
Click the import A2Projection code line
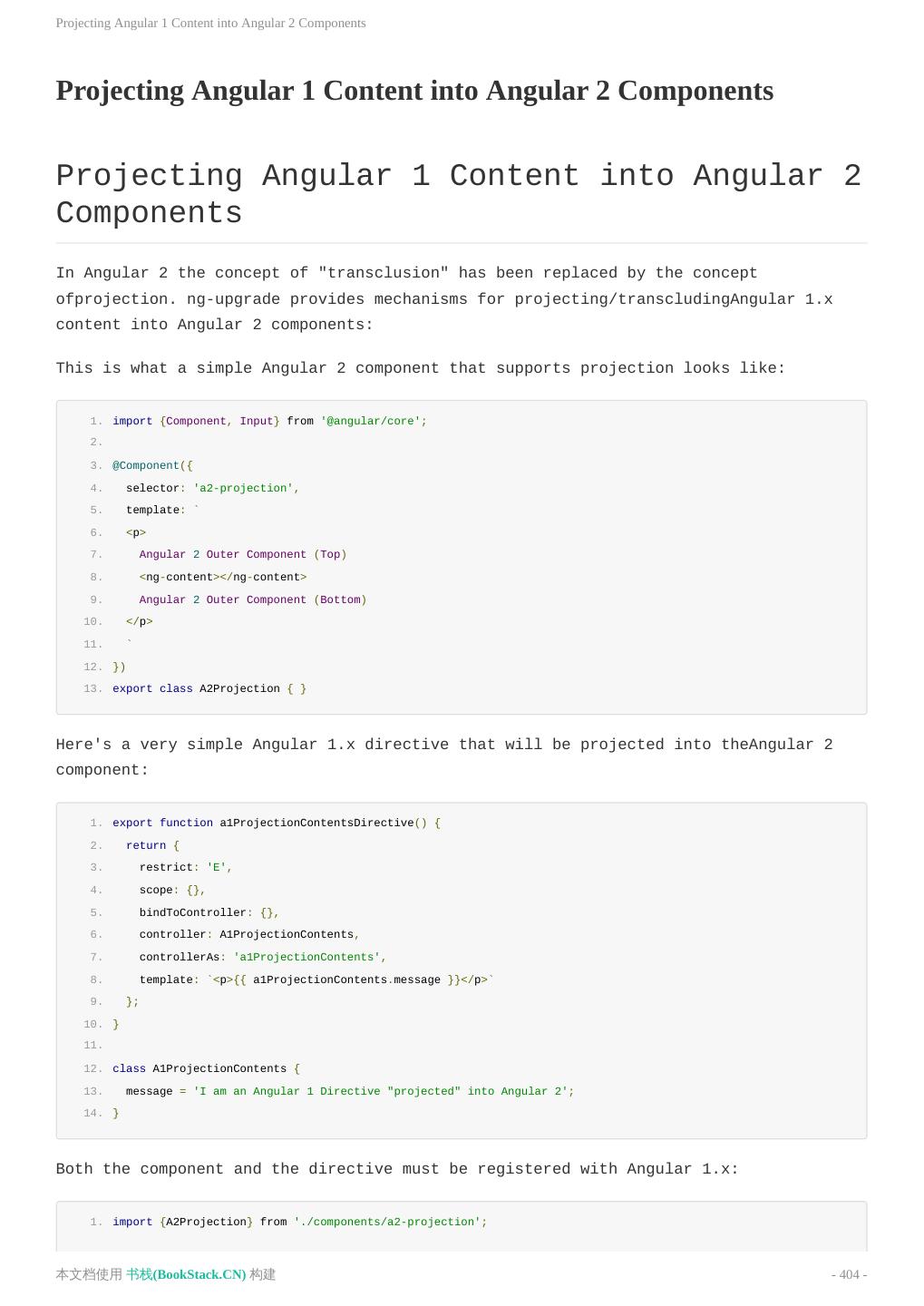pos(299,1222)
